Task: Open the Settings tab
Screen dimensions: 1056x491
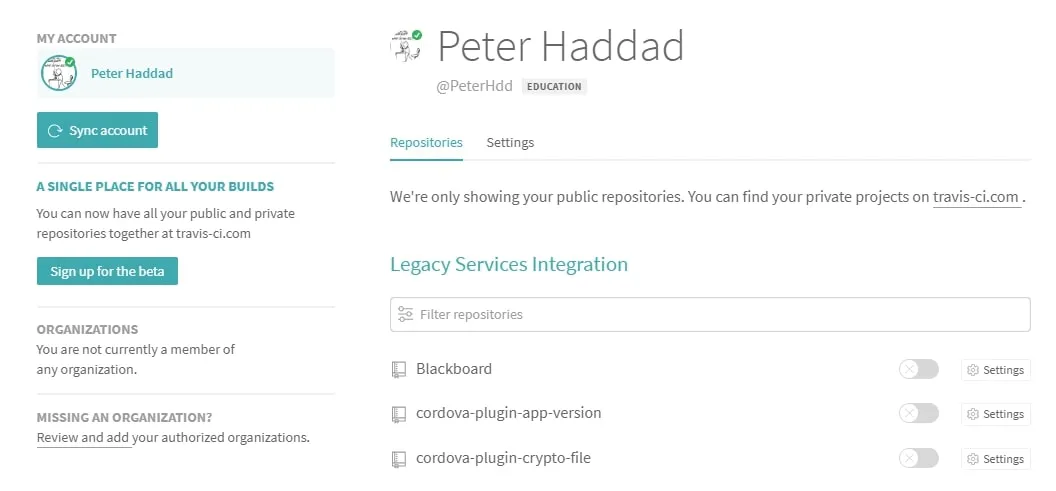Action: 510,143
